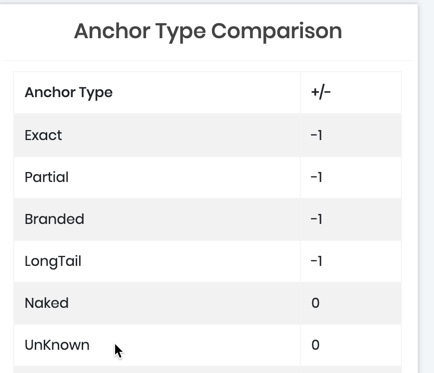The image size is (434, 373).
Task: Click the -1 value for LongTail
Action: click(316, 261)
